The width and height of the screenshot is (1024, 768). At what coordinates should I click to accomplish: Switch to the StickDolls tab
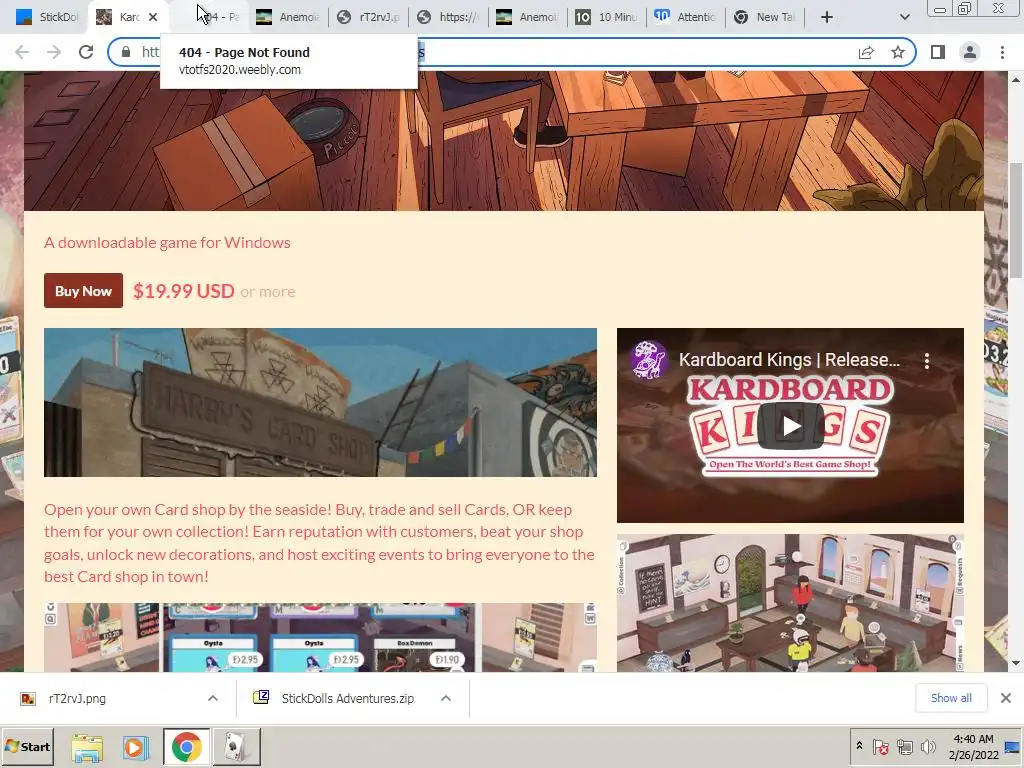click(47, 18)
